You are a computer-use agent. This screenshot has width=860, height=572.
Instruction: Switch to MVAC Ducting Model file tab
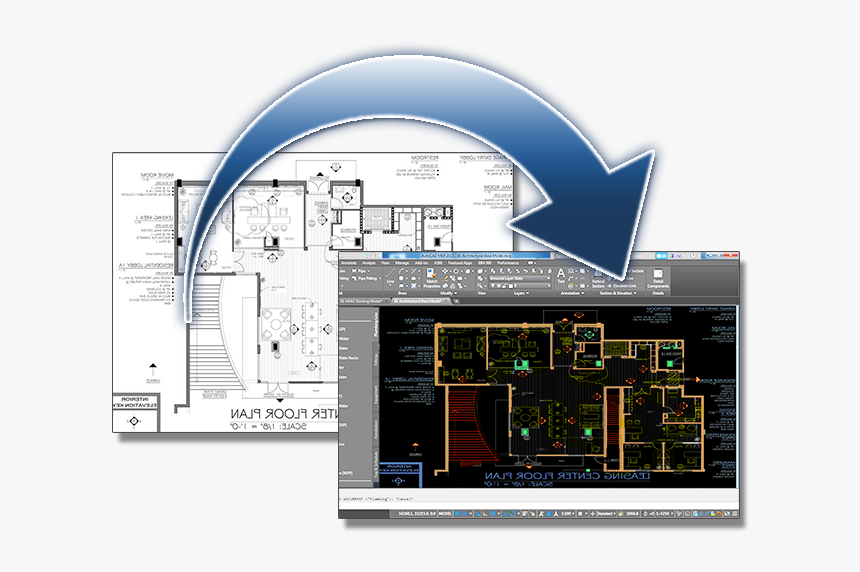pos(361,301)
